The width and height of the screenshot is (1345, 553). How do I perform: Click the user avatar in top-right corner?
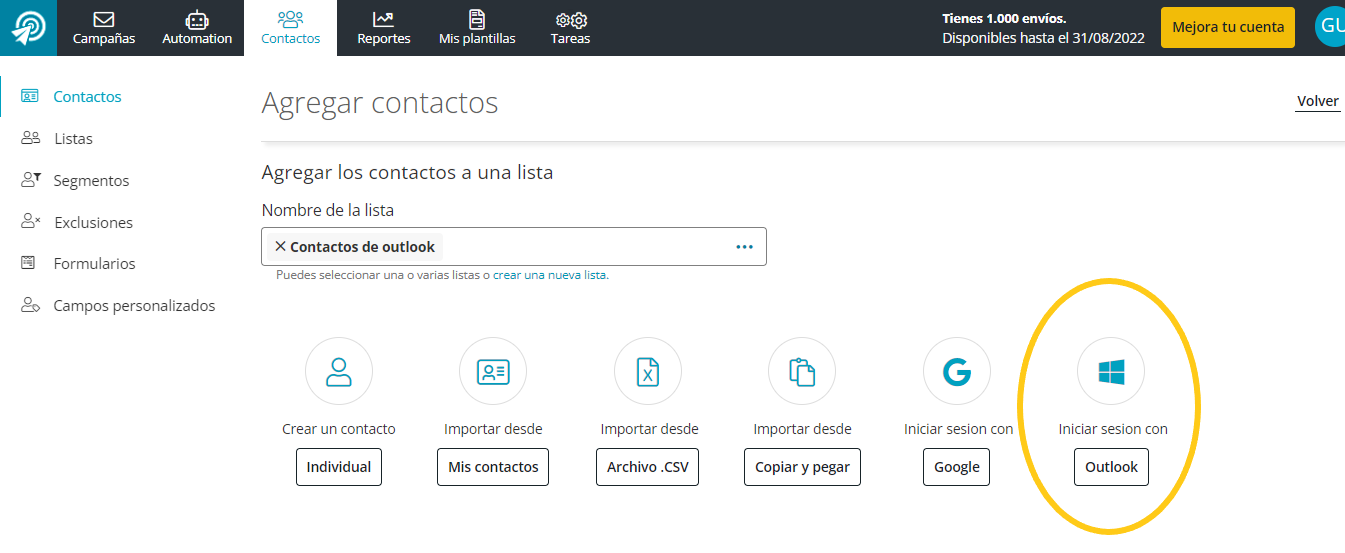(1330, 27)
